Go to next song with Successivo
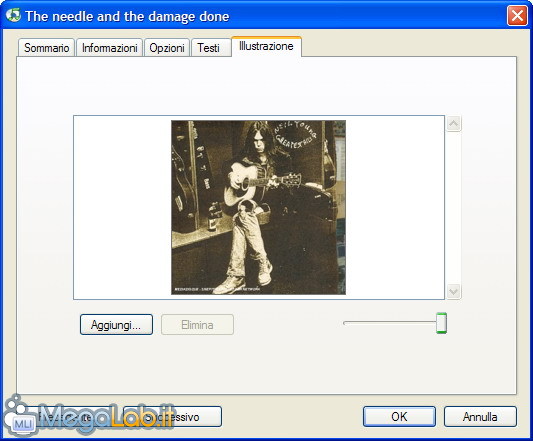The height and width of the screenshot is (441, 533). click(x=172, y=417)
